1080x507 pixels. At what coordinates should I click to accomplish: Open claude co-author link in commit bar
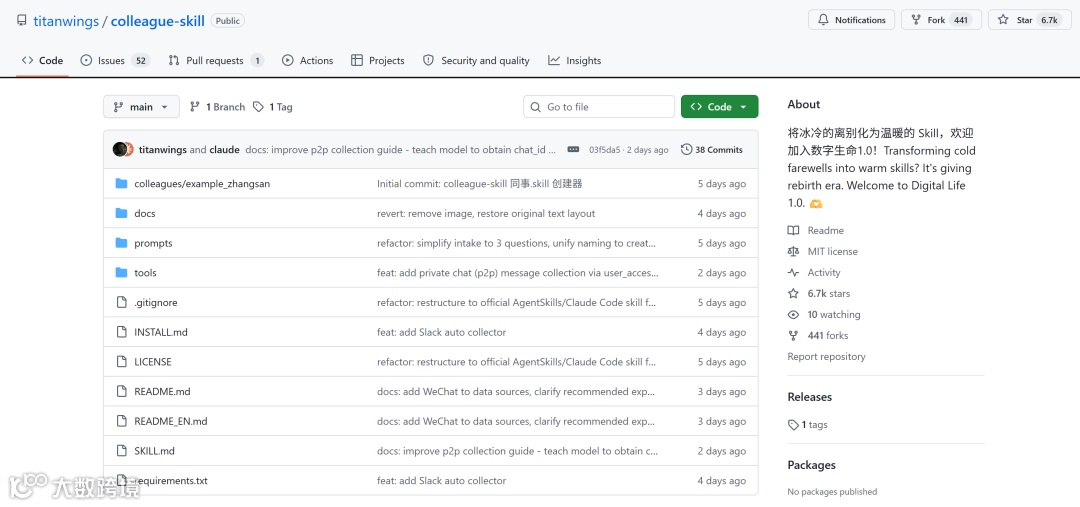pos(224,149)
